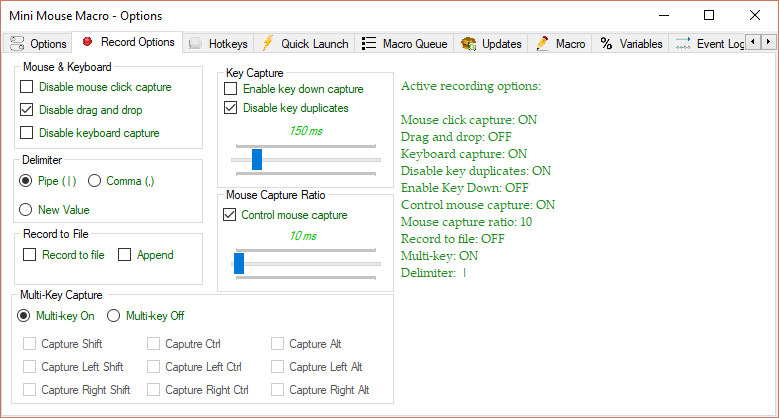This screenshot has width=779, height=418.
Task: Click the Options tab toggle icon
Action: pyautogui.click(x=17, y=44)
